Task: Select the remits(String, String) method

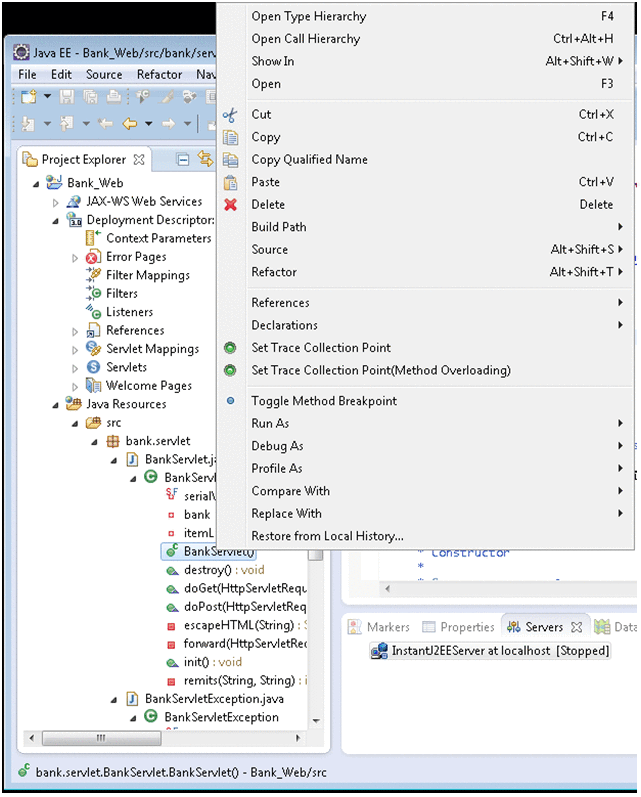Action: pyautogui.click(x=239, y=681)
